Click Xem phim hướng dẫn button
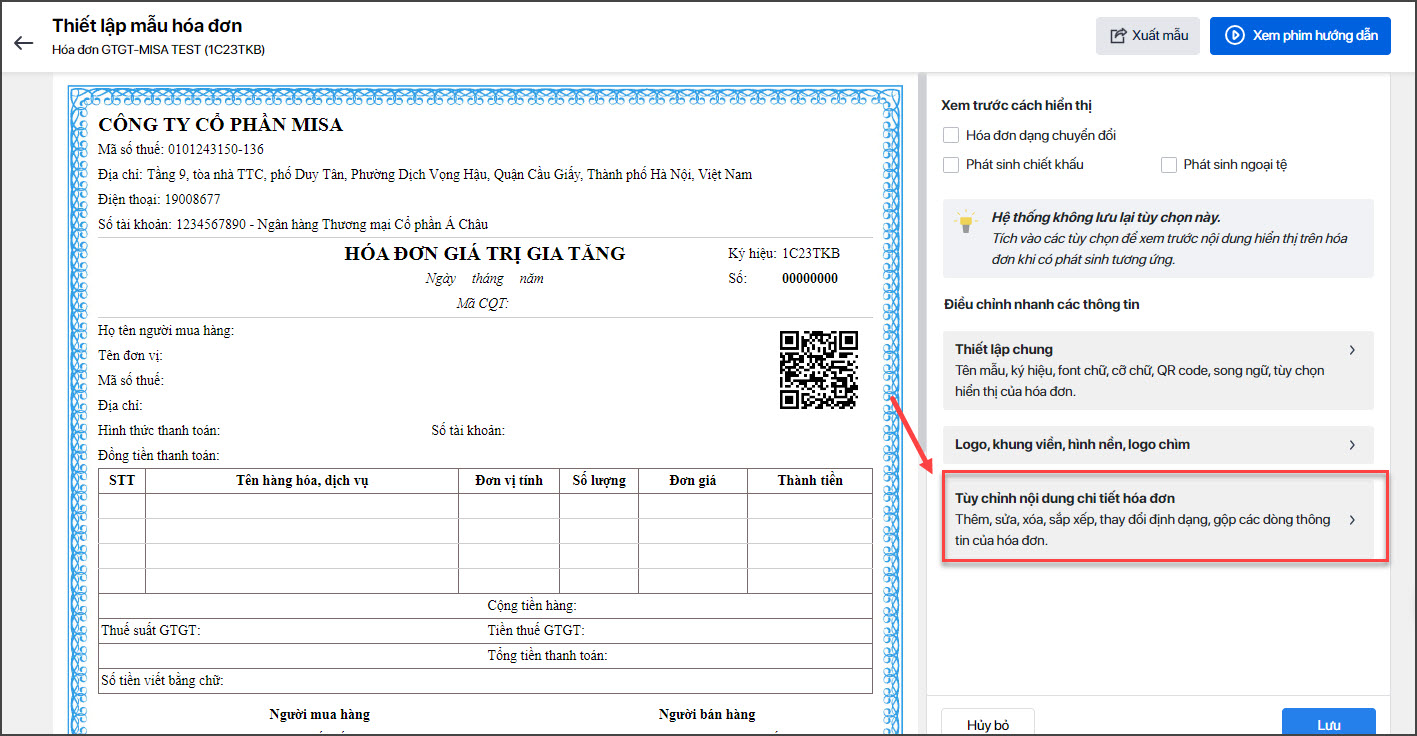 pyautogui.click(x=1300, y=36)
